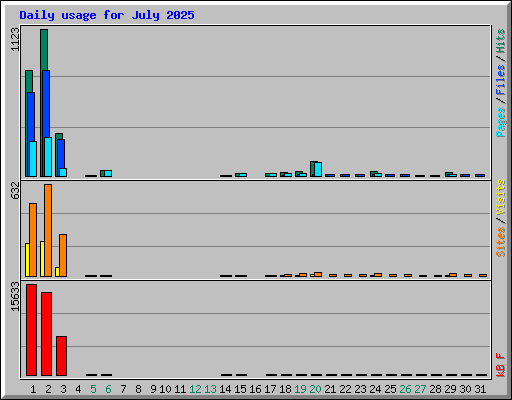
Task: Click the 'Hits' legend label
Action: [x=501, y=41]
